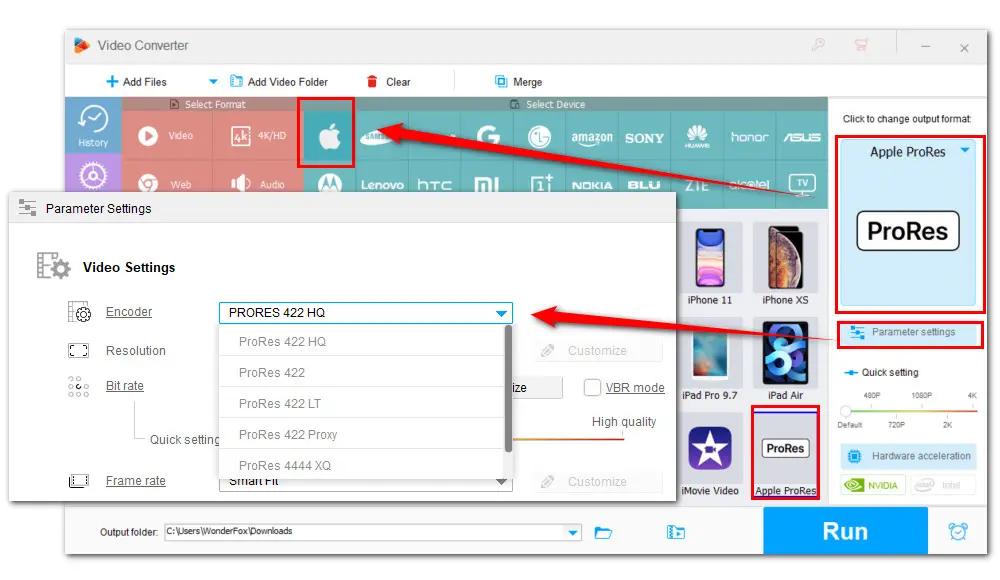Click the alarm clock scheduler icon
1000x580 pixels.
[958, 531]
